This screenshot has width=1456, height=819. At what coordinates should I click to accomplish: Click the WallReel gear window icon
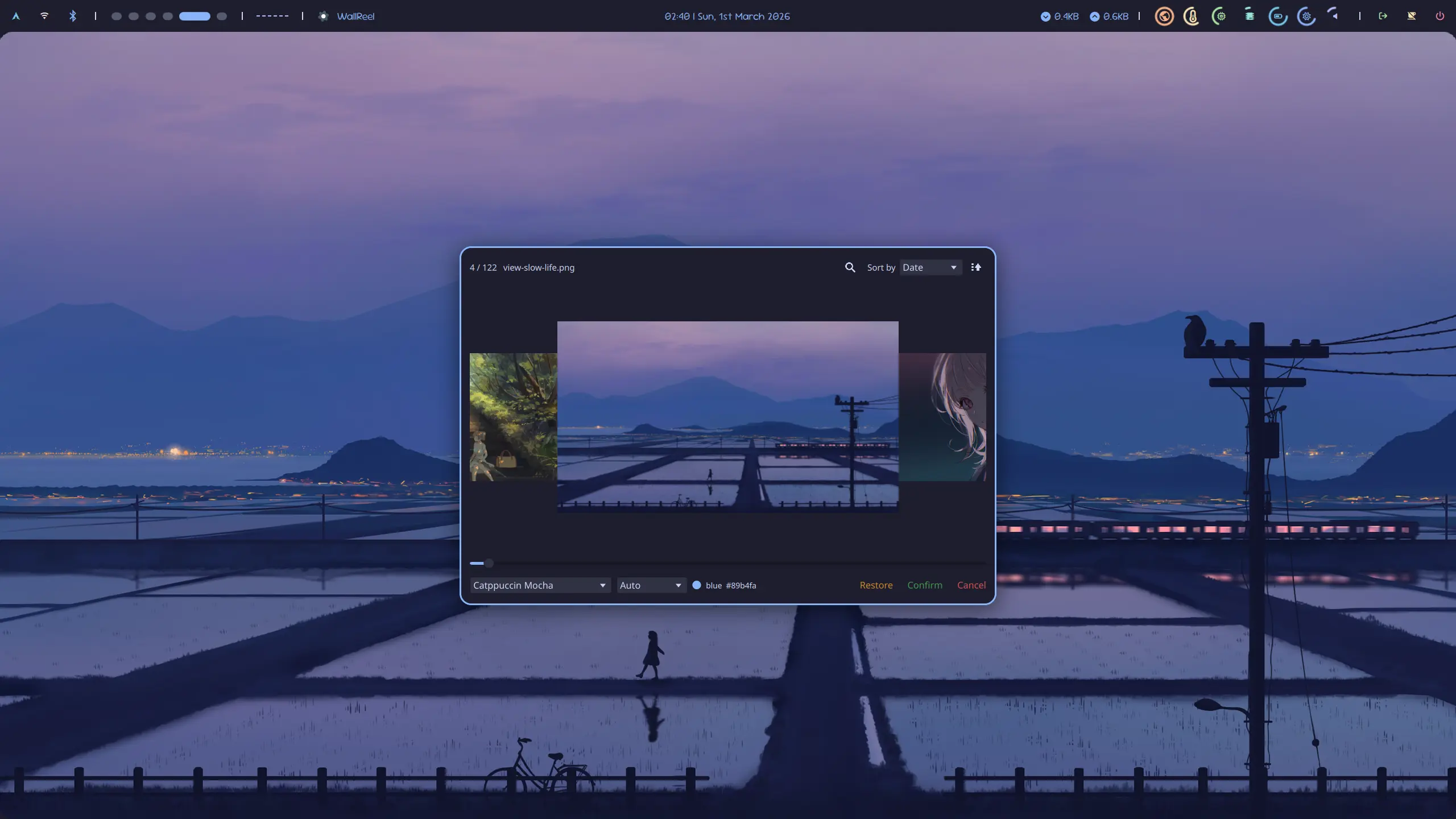[323, 16]
